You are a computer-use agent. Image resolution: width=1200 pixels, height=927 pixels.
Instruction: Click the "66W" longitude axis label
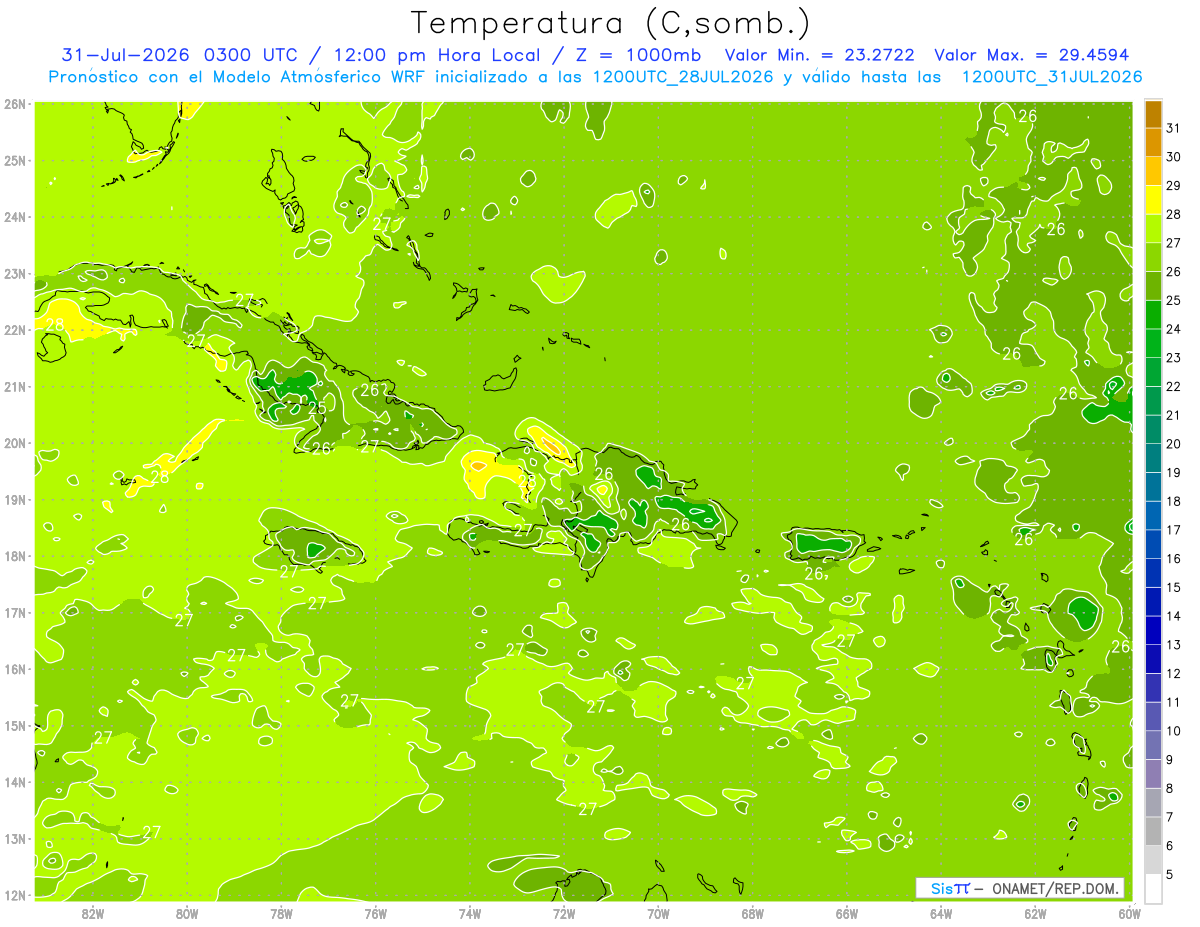[847, 913]
